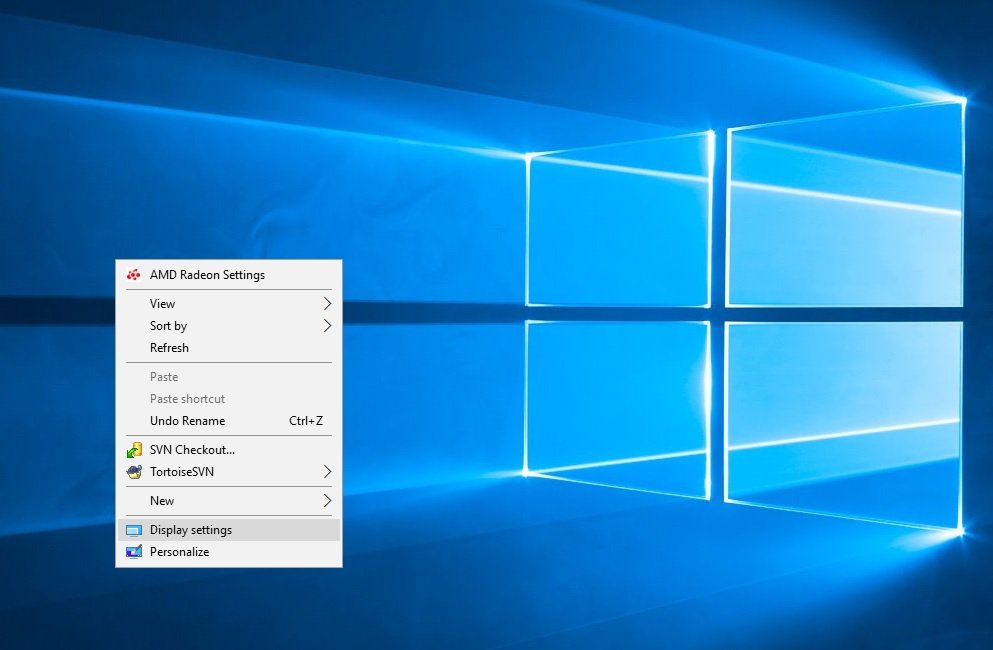Click the TortoiseSVN tortoise icon
The height and width of the screenshot is (650, 993).
pyautogui.click(x=134, y=472)
